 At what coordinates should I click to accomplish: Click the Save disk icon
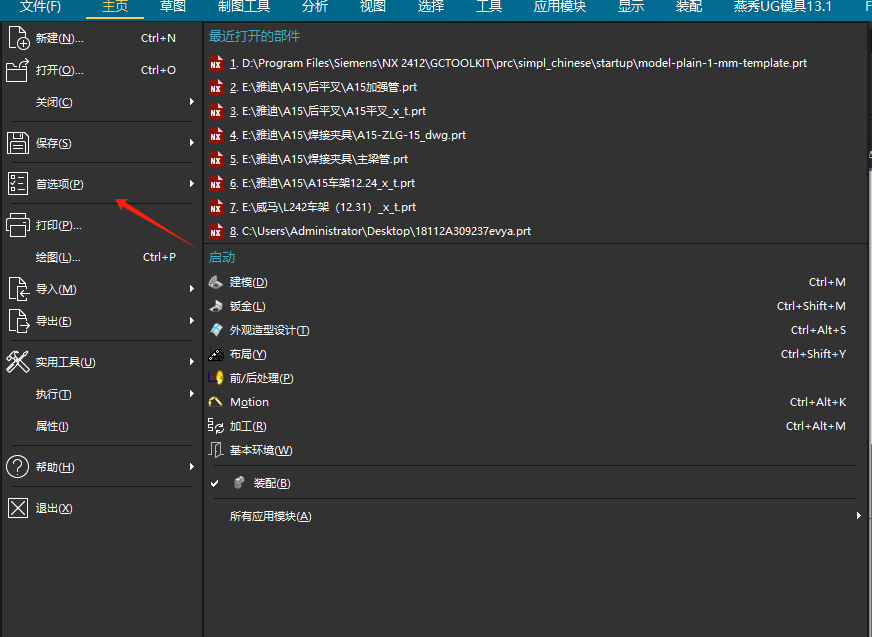point(18,143)
